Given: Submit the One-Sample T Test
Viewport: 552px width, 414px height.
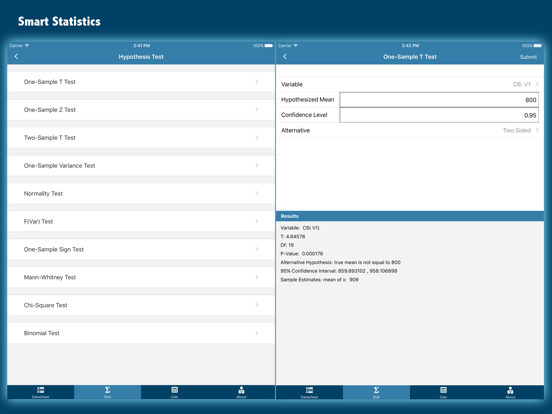Looking at the screenshot, I should pos(528,57).
